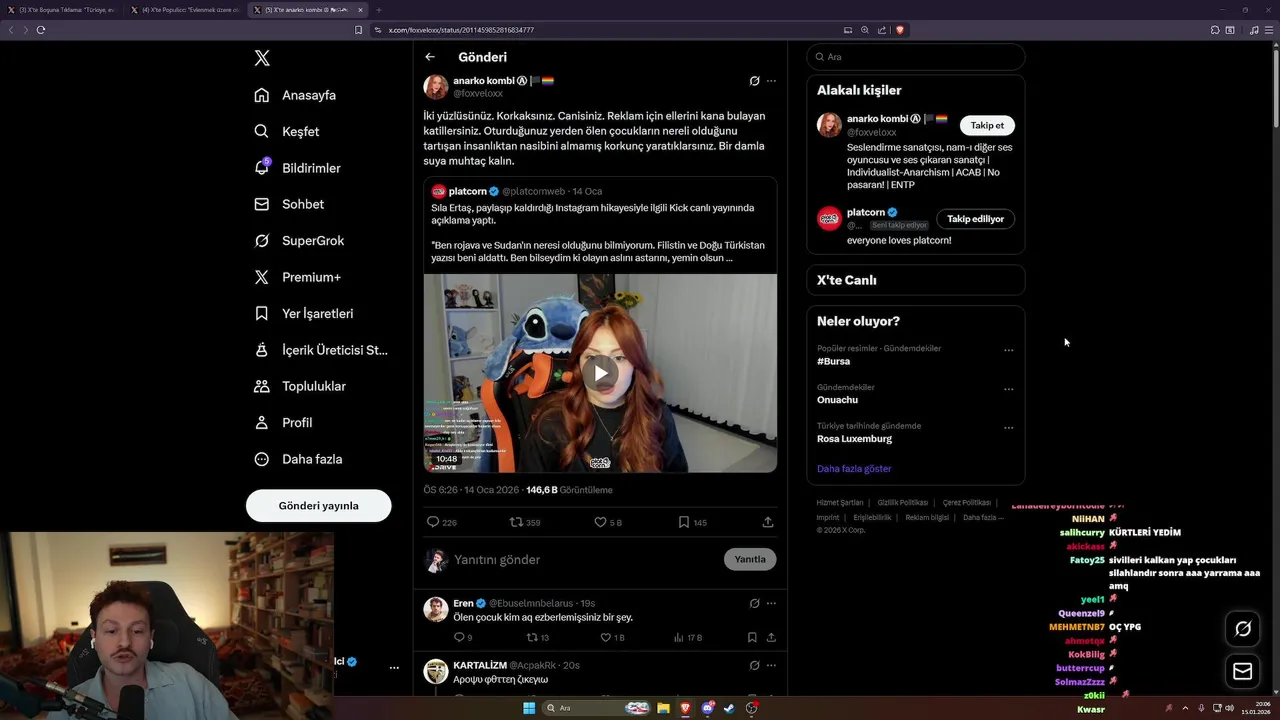Click the back arrow beside Gönderi
This screenshot has width=1280, height=720.
coord(430,57)
